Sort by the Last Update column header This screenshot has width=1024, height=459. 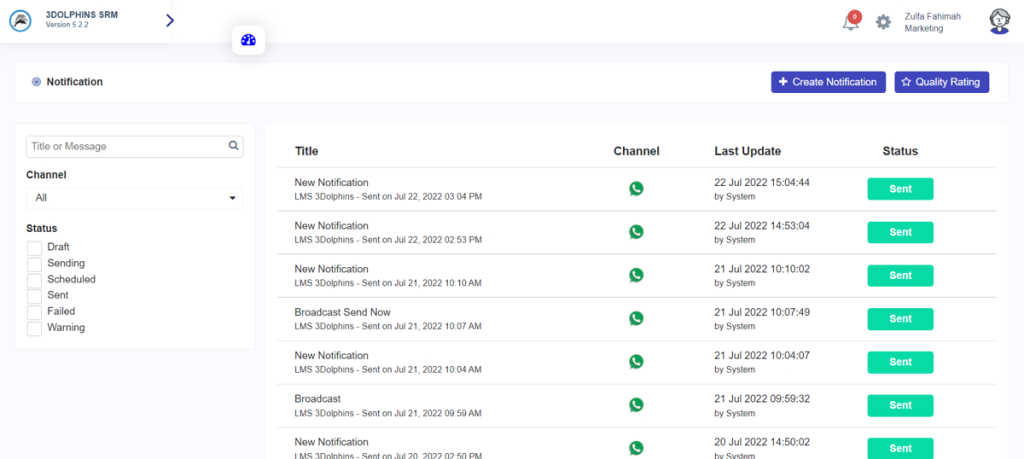pos(747,151)
